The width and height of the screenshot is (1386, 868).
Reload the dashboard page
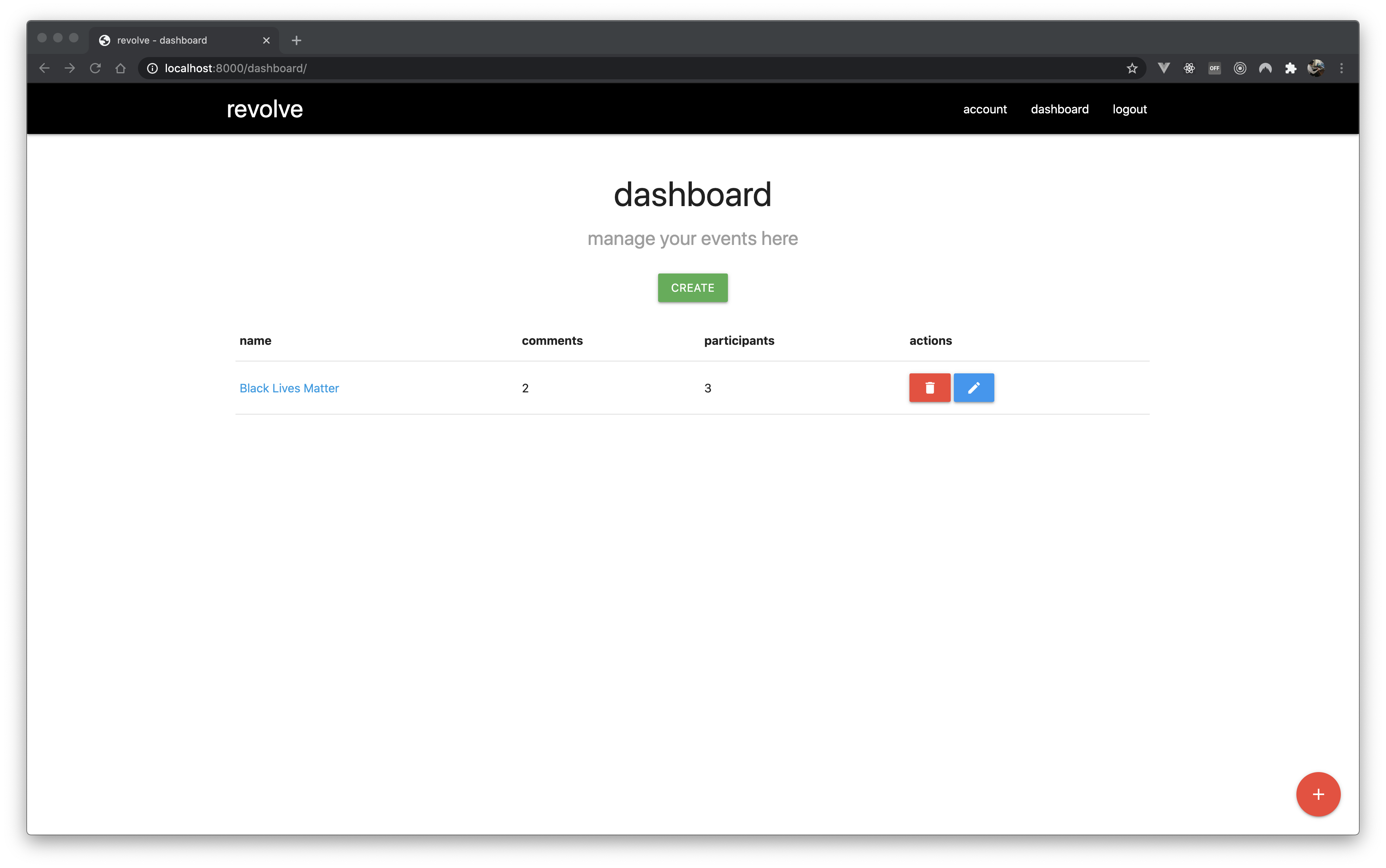95,68
